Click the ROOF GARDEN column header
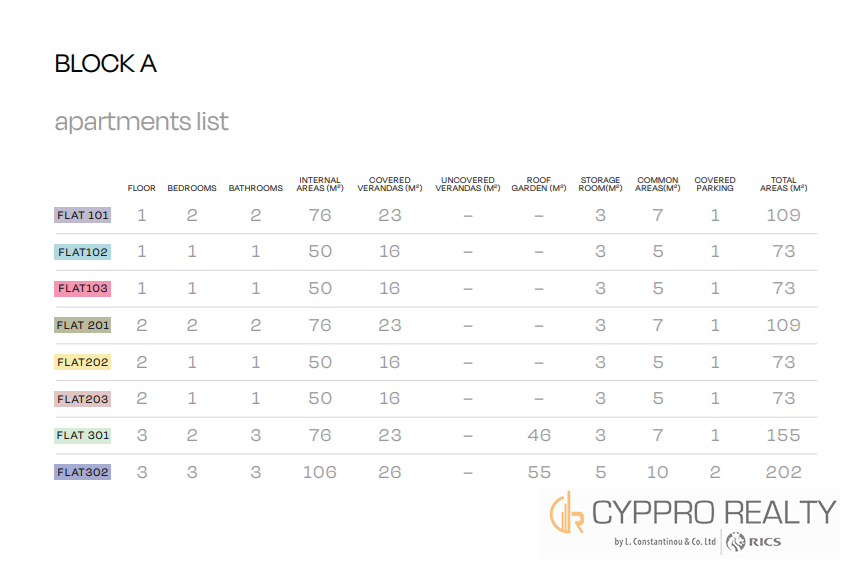Image resolution: width=855 pixels, height=574 pixels. click(x=538, y=184)
